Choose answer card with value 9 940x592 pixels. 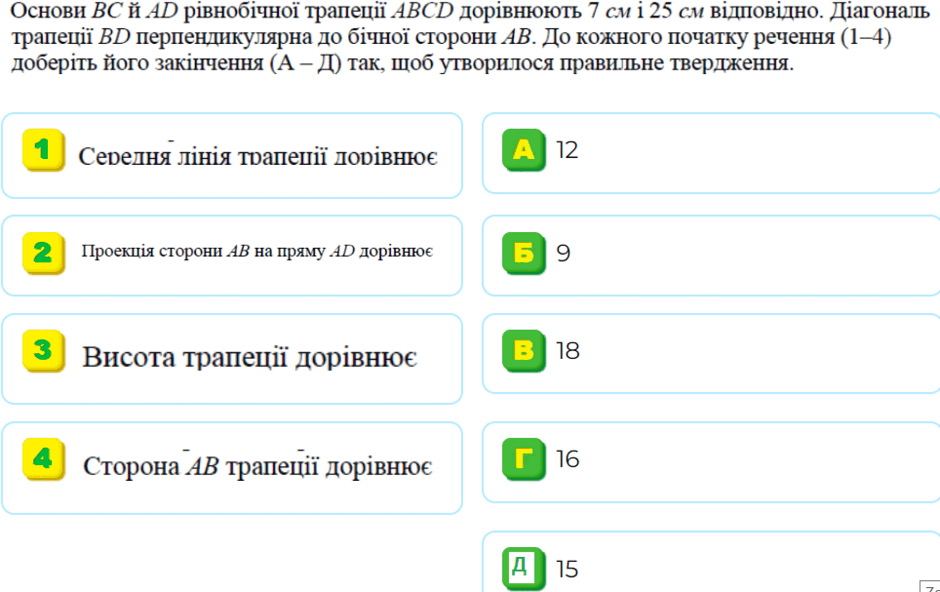(x=711, y=255)
